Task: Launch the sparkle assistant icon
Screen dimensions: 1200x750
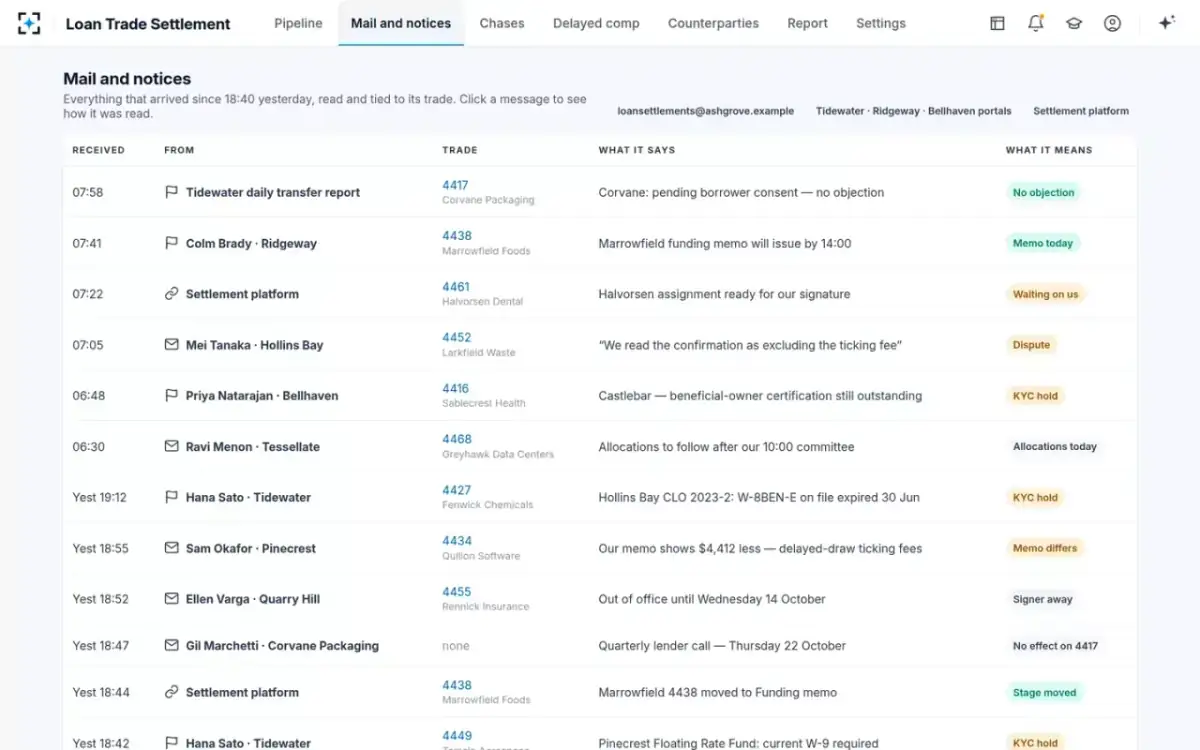Action: 1166,23
